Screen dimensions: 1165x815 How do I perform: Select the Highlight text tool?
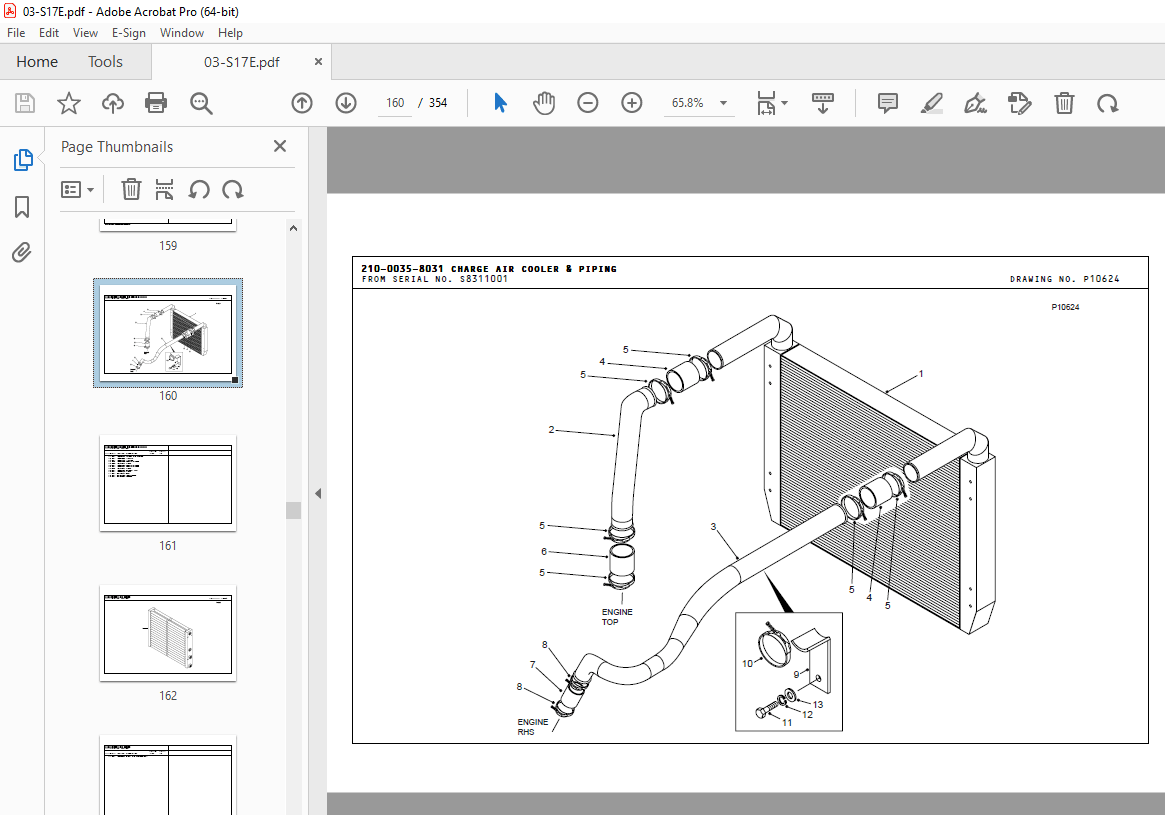click(x=931, y=102)
